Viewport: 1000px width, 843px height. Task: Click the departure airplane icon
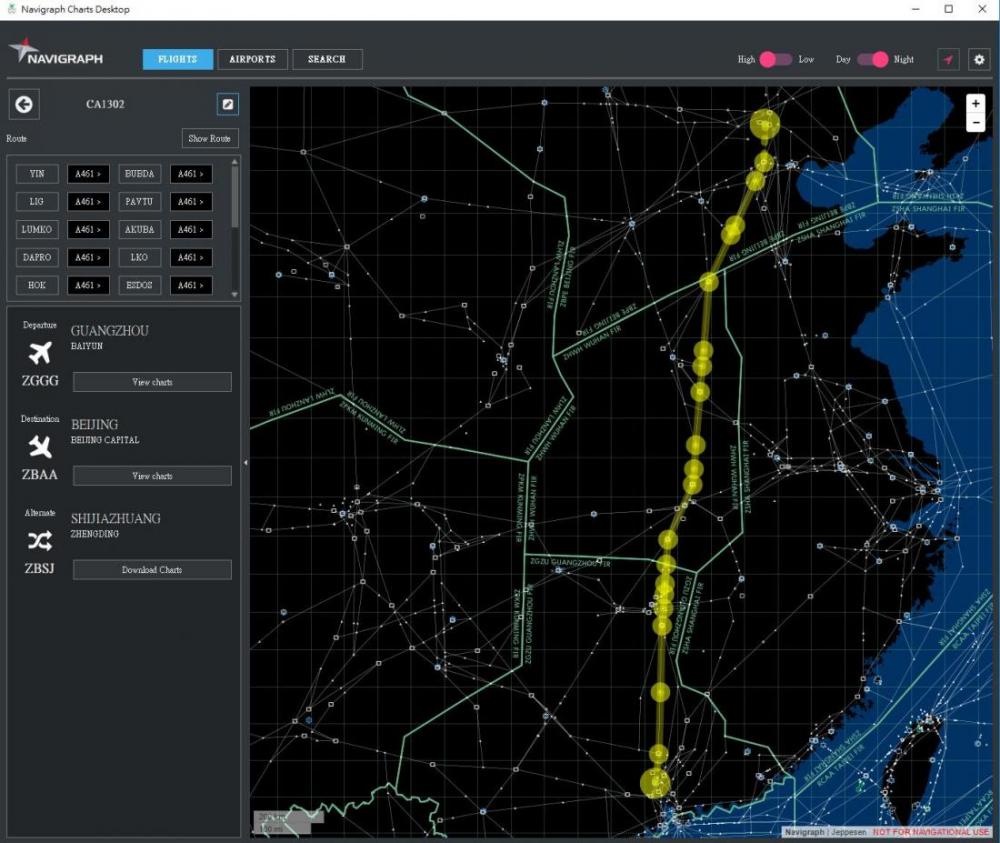[x=40, y=353]
